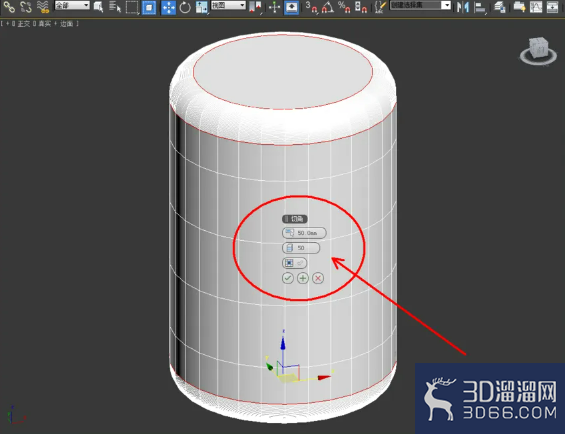Open Edit Named Selection Sets
This screenshot has width=565, height=434.
(380, 7)
